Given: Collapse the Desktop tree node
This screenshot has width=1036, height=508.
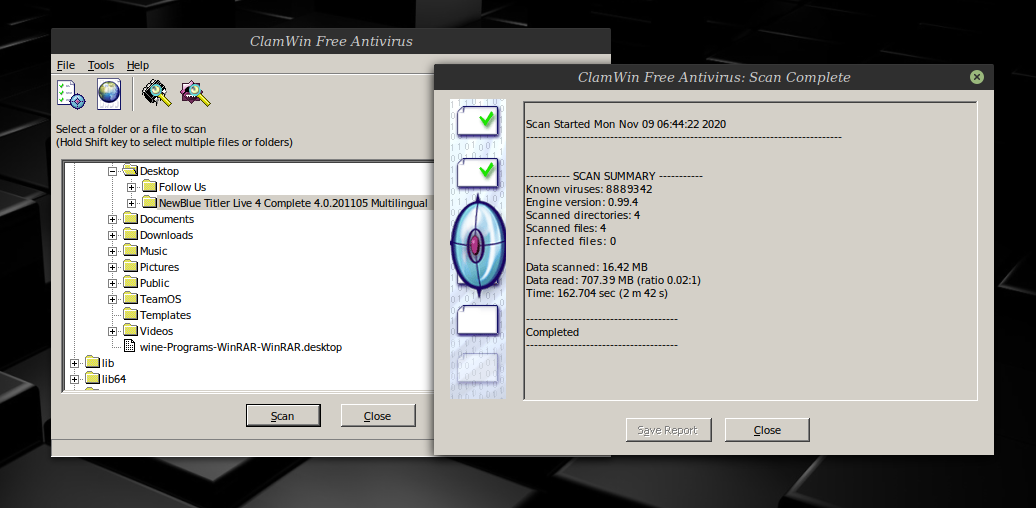Looking at the screenshot, I should [x=112, y=171].
